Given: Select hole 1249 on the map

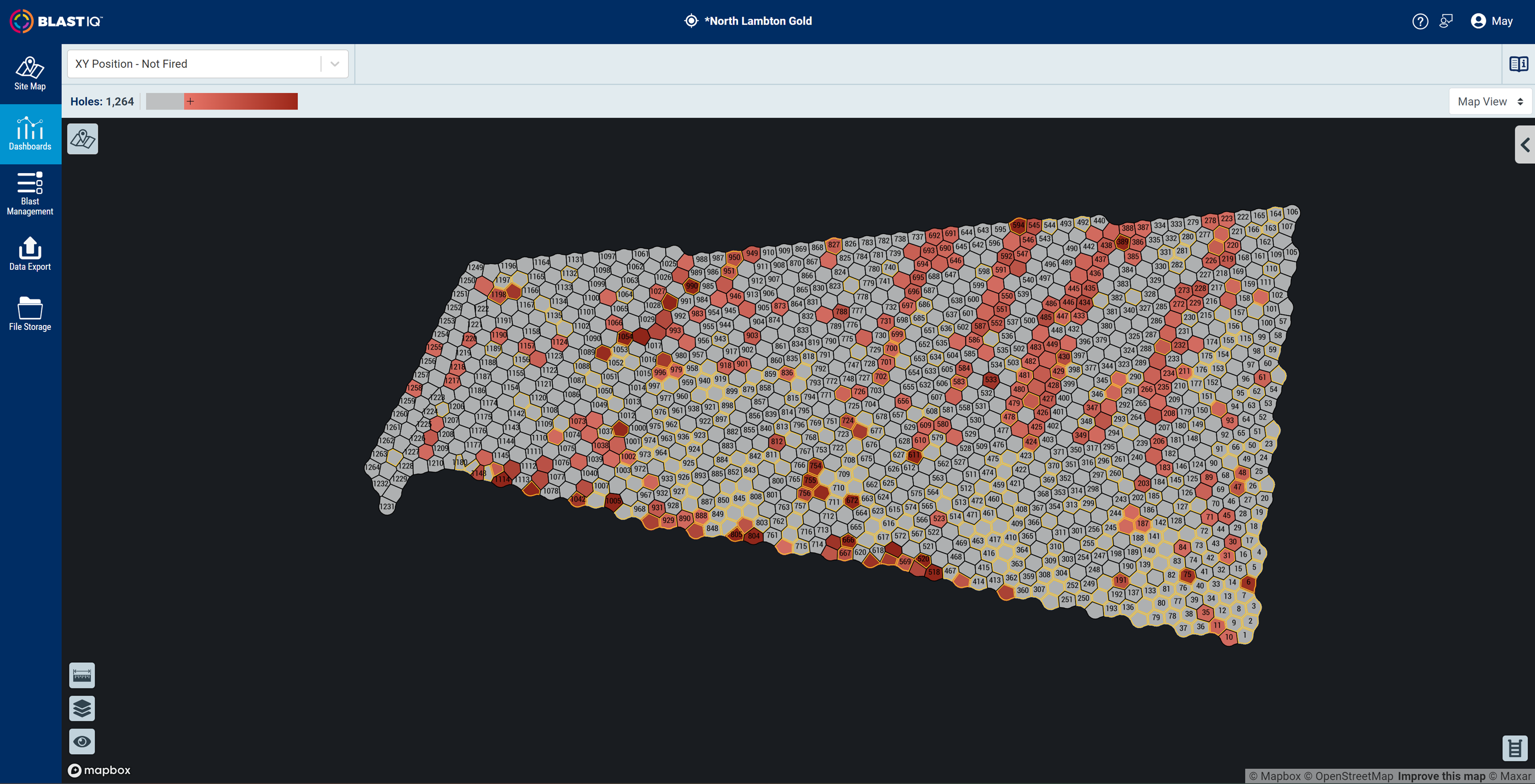Looking at the screenshot, I should click(476, 267).
